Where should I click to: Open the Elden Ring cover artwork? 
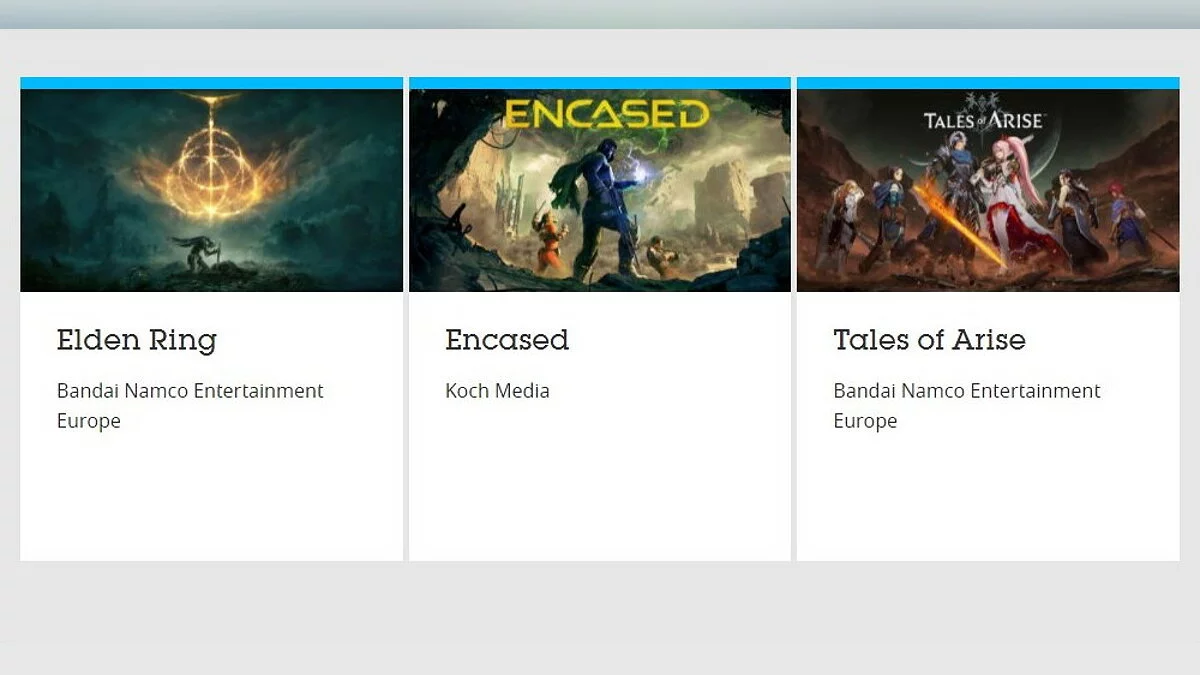click(x=211, y=190)
